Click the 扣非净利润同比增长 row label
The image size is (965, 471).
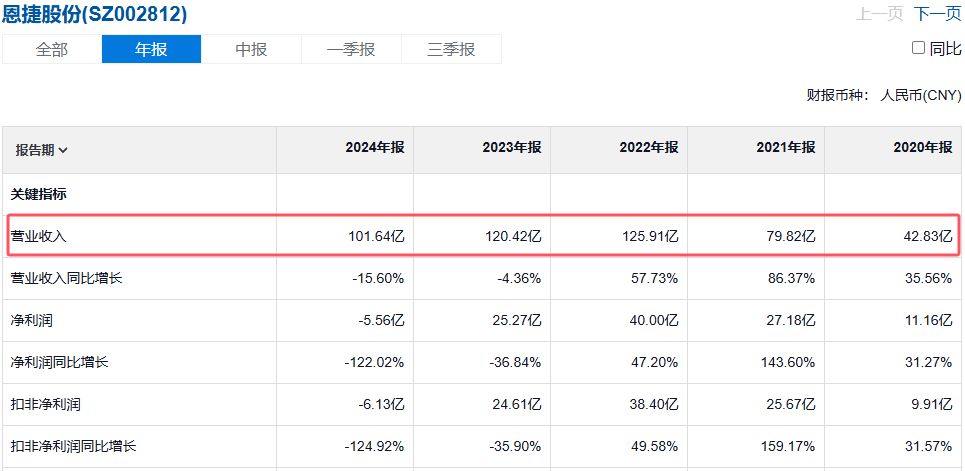point(73,446)
